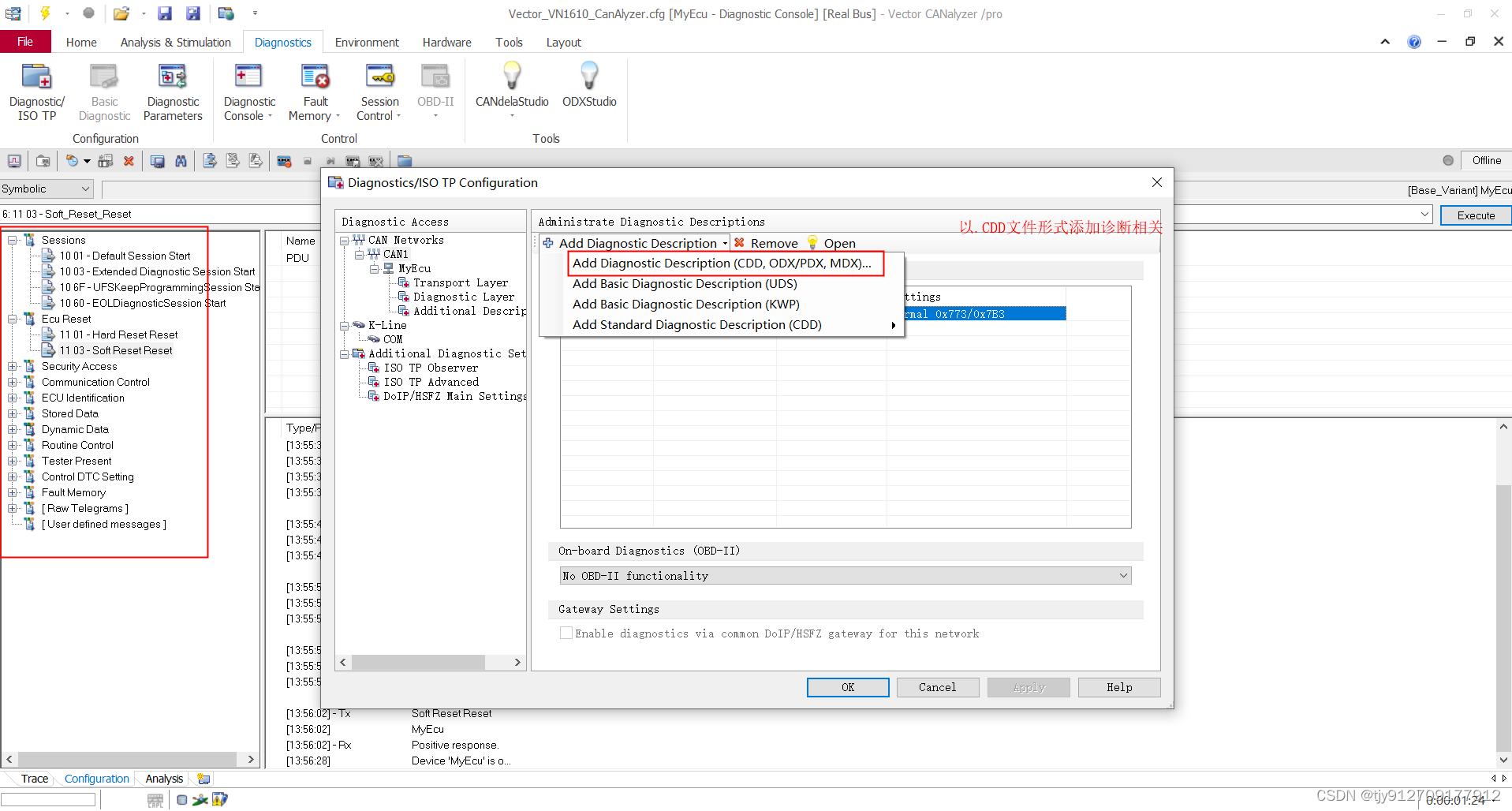Viewport: 1512px width, 811px height.
Task: Click Help in the configuration dialog
Action: (1118, 687)
